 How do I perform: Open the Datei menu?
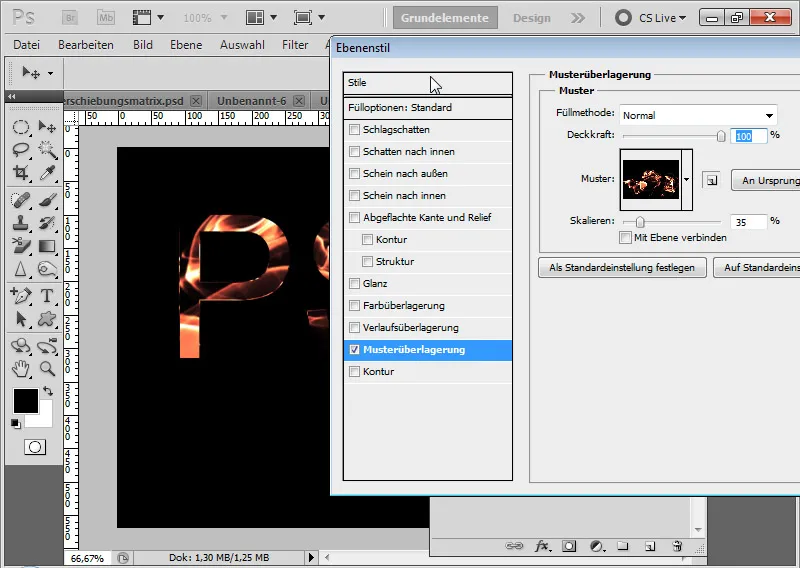27,45
